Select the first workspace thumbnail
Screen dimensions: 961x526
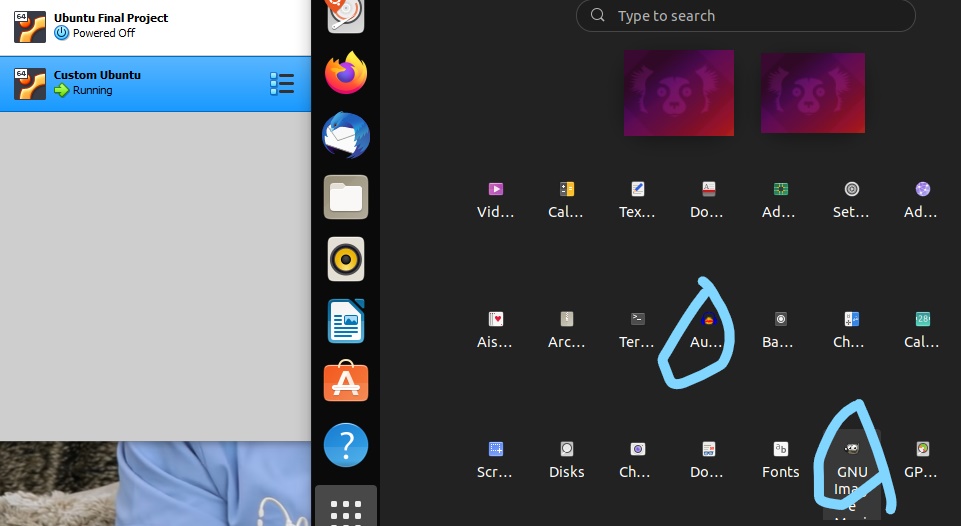(x=678, y=93)
